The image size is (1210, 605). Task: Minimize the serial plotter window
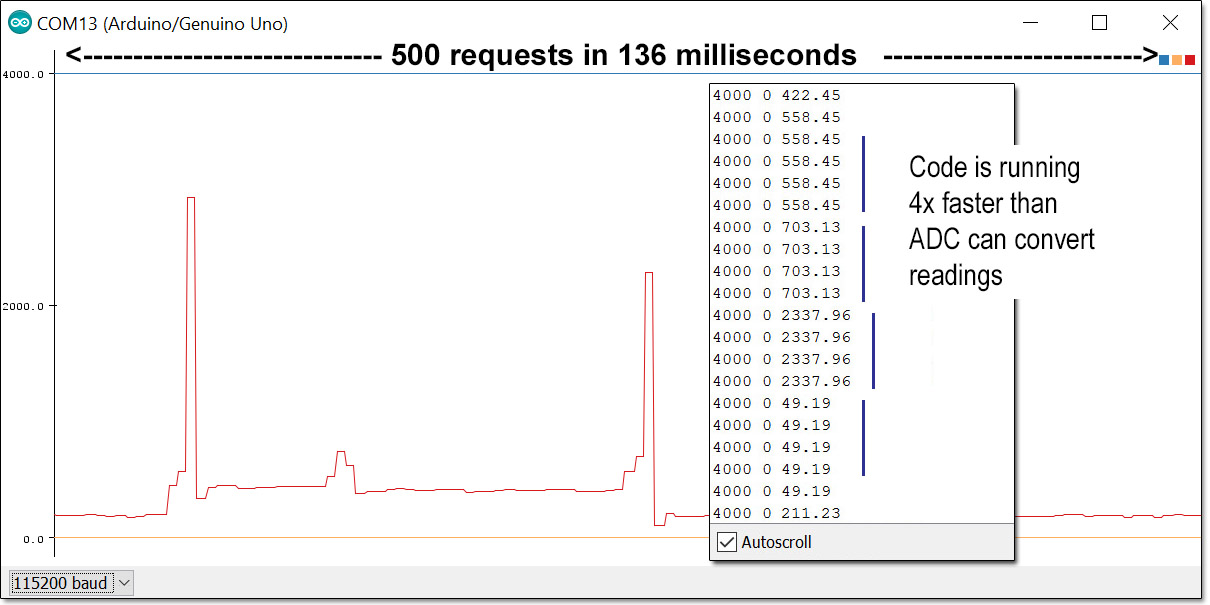[x=1030, y=23]
